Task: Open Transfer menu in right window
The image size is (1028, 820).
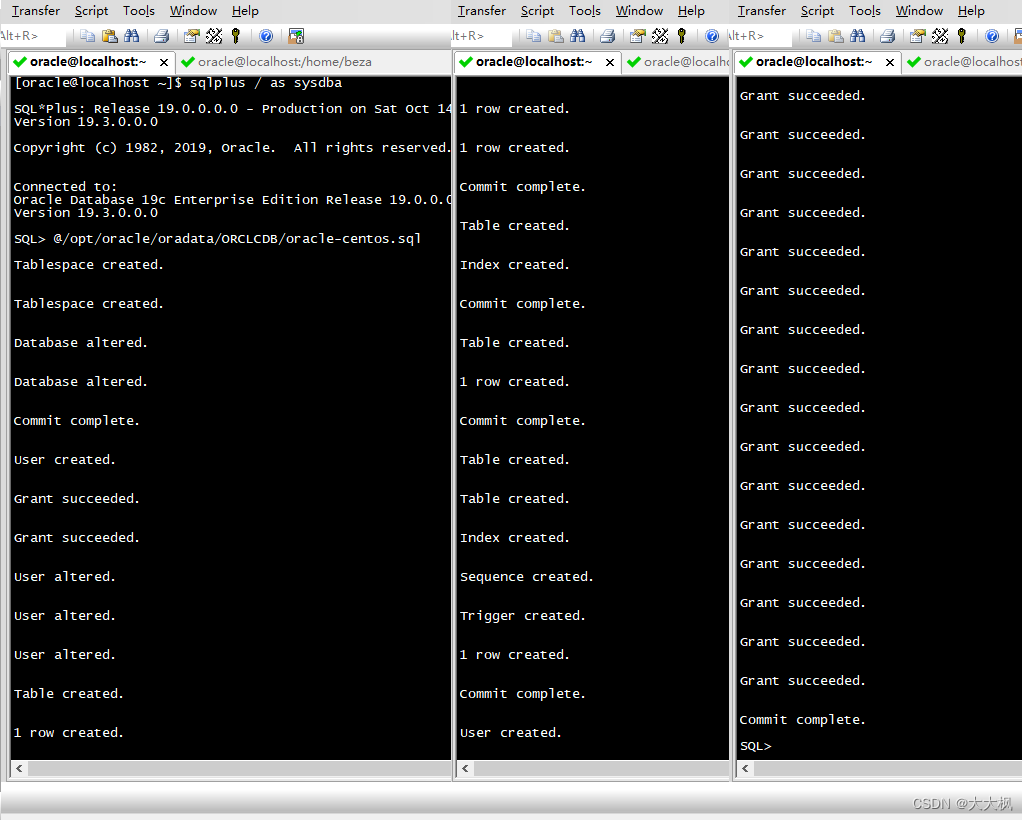Action: (762, 11)
